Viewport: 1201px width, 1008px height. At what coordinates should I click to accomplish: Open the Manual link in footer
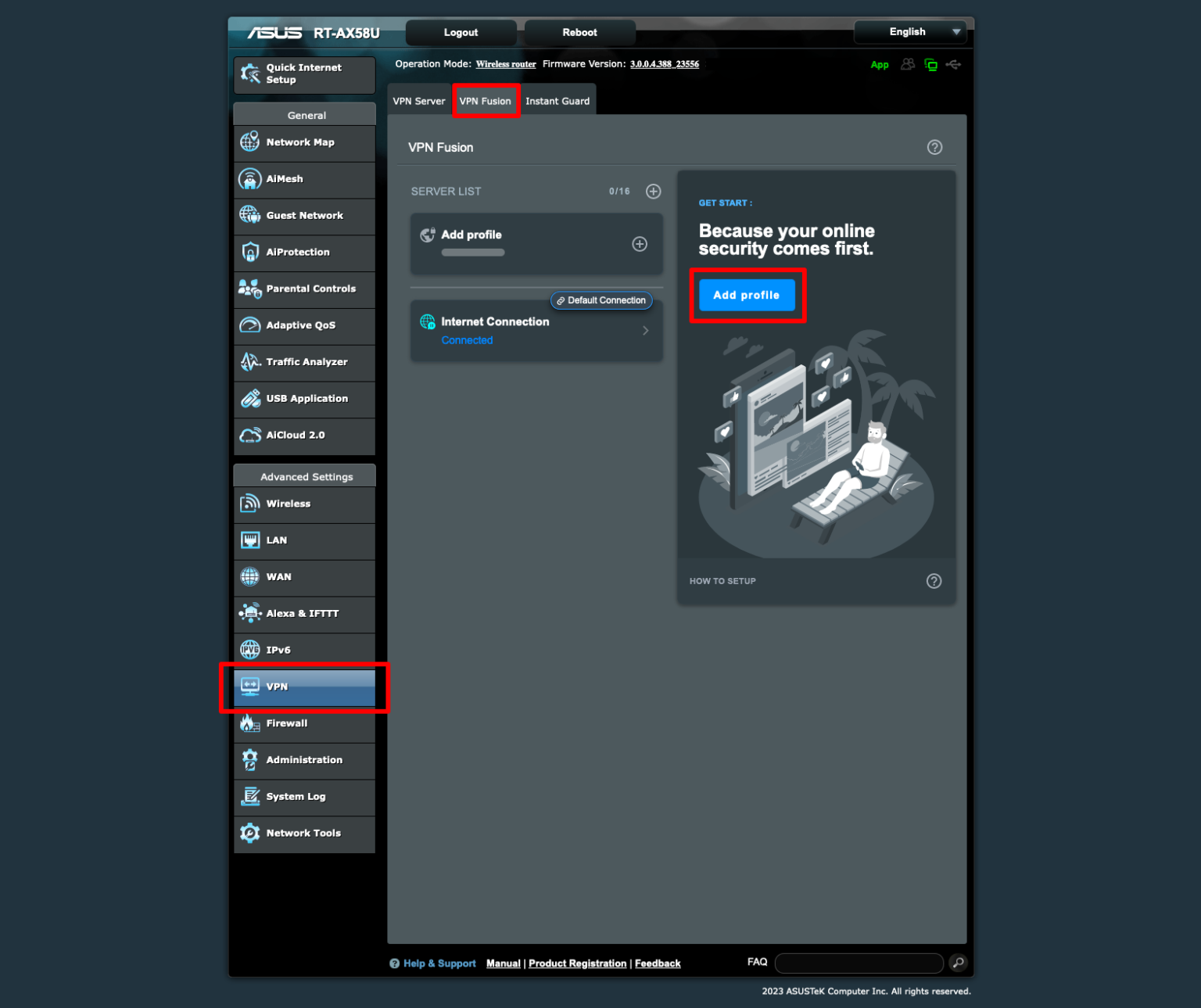503,963
